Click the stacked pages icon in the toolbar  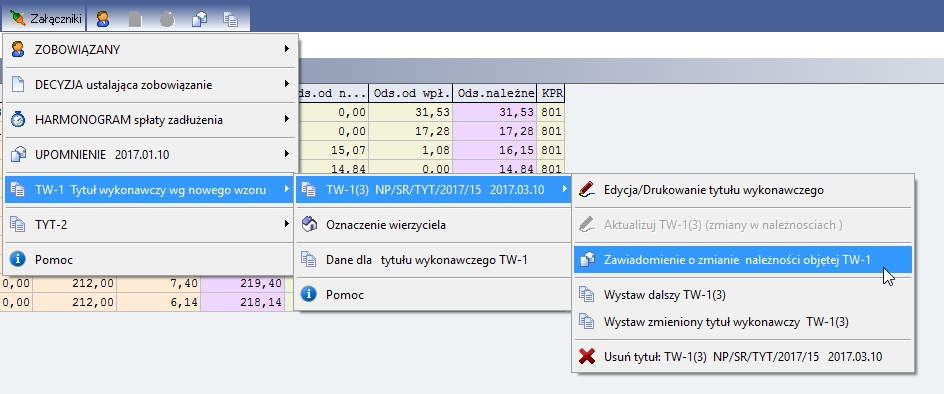click(231, 19)
